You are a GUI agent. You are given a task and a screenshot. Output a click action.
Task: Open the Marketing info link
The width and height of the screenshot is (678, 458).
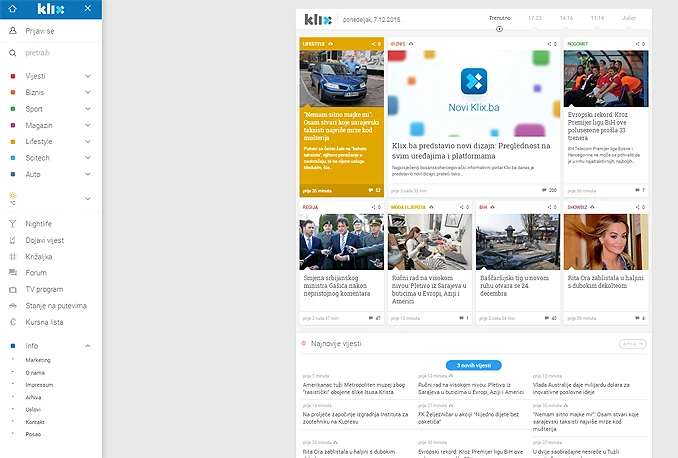click(38, 360)
